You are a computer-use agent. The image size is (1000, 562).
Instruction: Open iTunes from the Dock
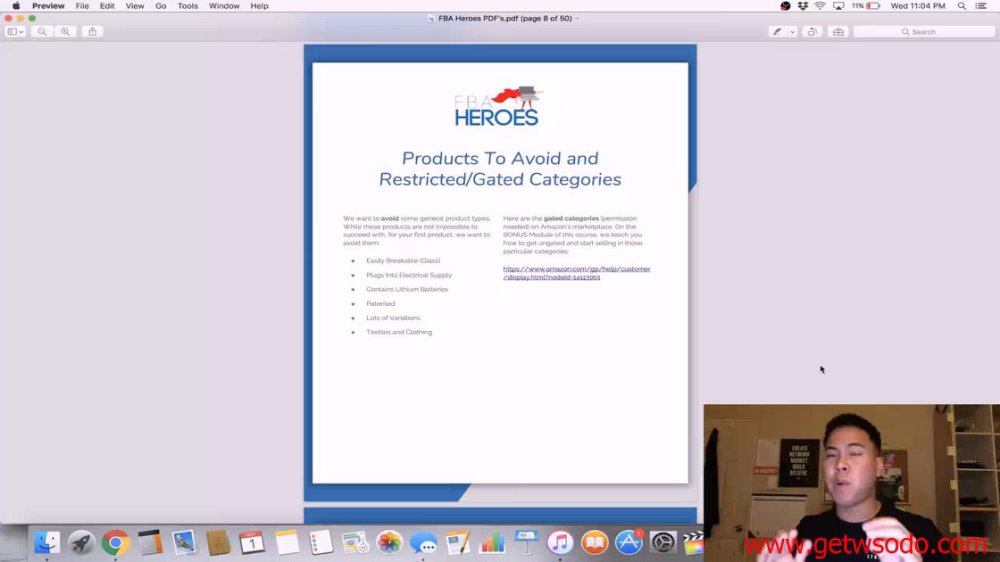point(560,543)
